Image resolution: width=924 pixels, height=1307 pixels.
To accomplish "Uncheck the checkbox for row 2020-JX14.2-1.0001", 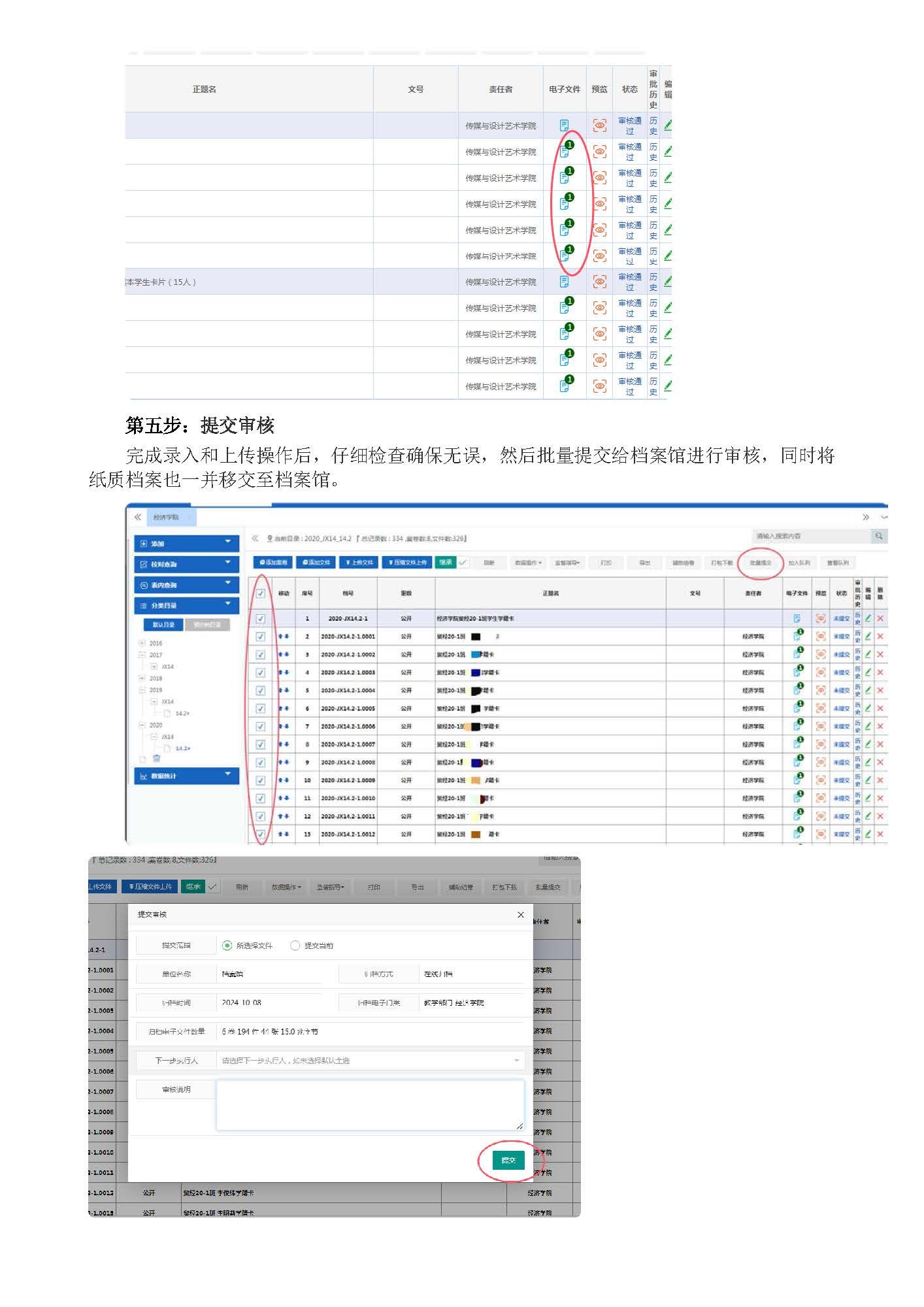I will pyautogui.click(x=261, y=636).
